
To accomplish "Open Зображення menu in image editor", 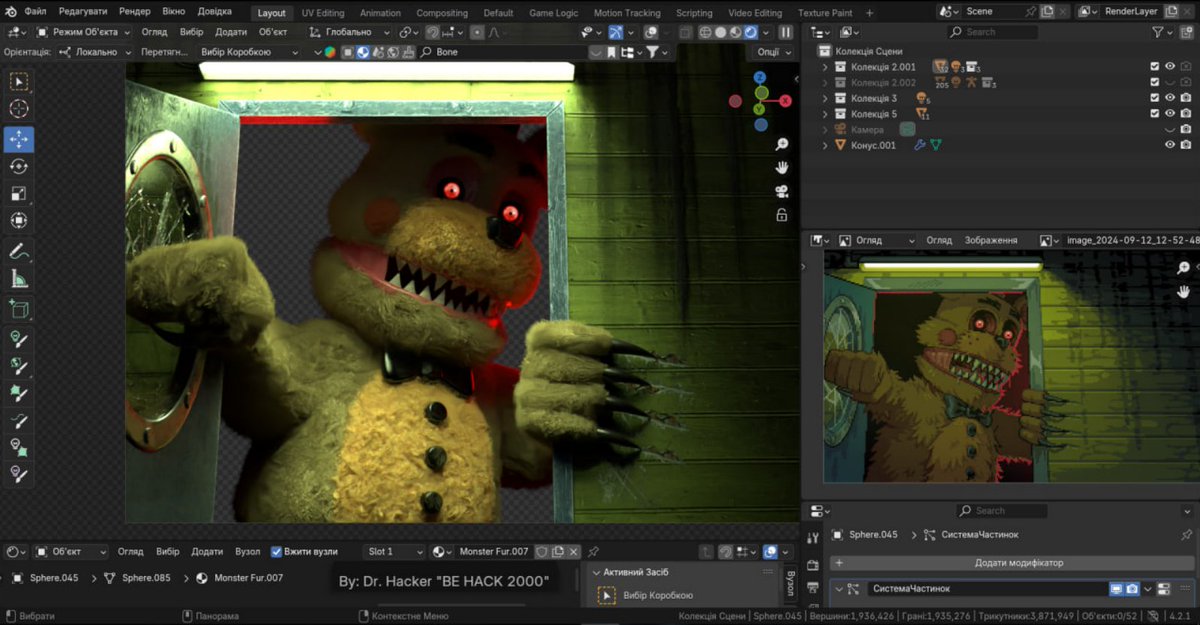I will tap(991, 240).
